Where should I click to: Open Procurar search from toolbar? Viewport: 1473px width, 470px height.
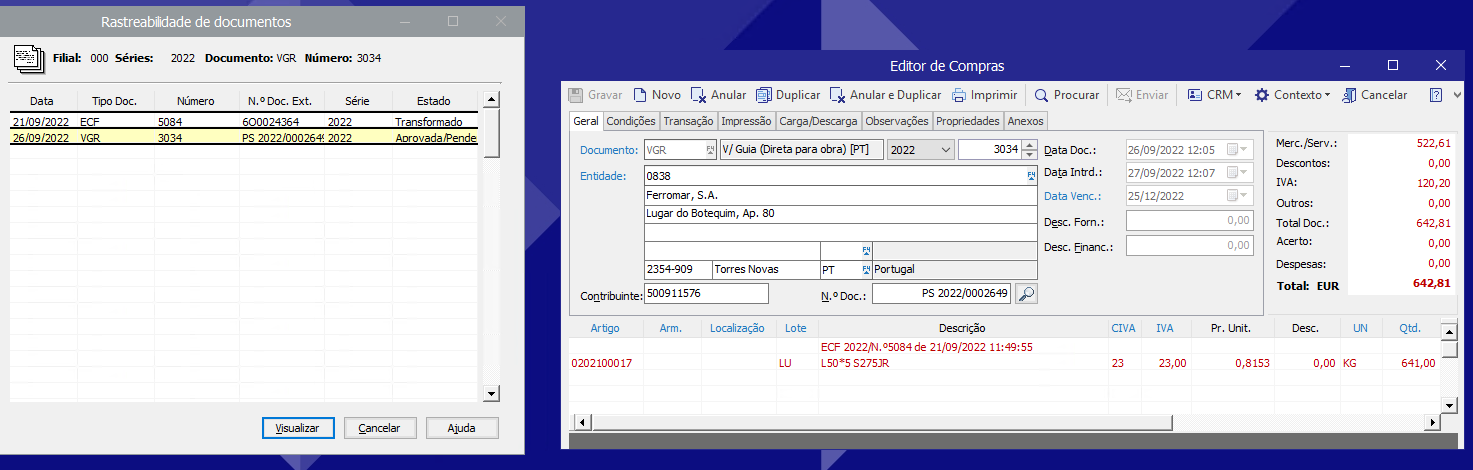click(1042, 95)
